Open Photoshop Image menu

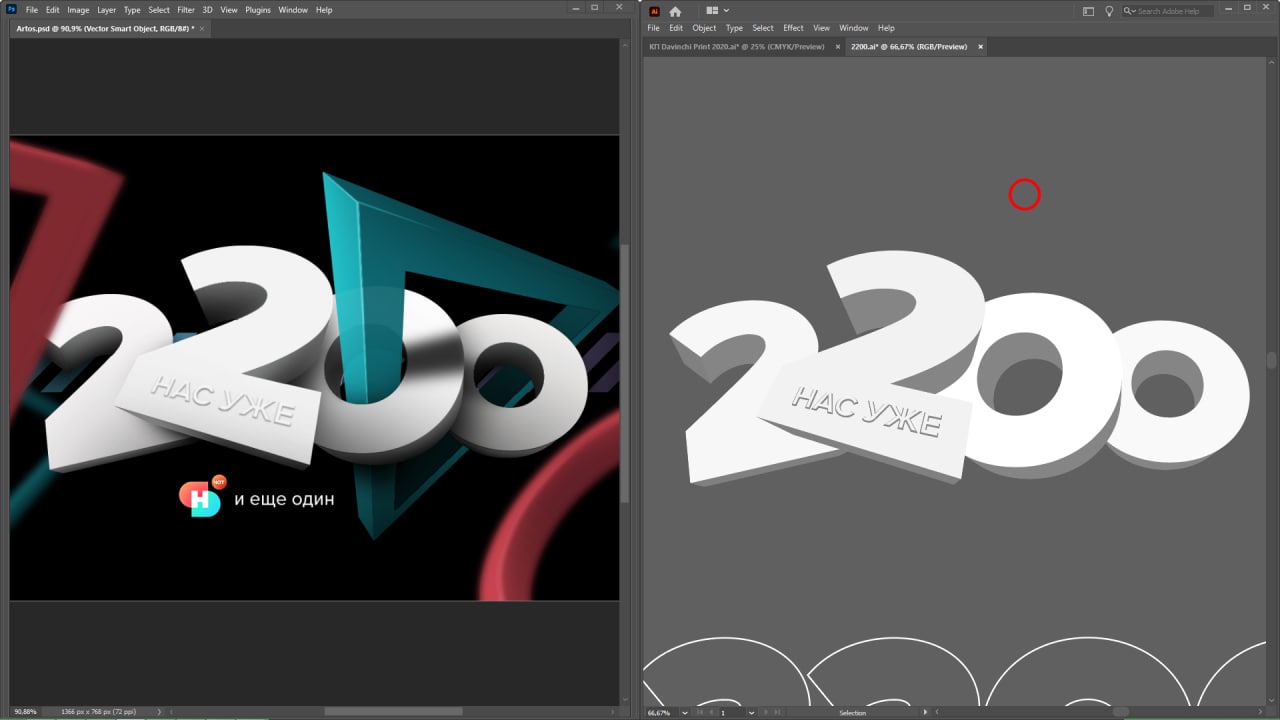(78, 10)
